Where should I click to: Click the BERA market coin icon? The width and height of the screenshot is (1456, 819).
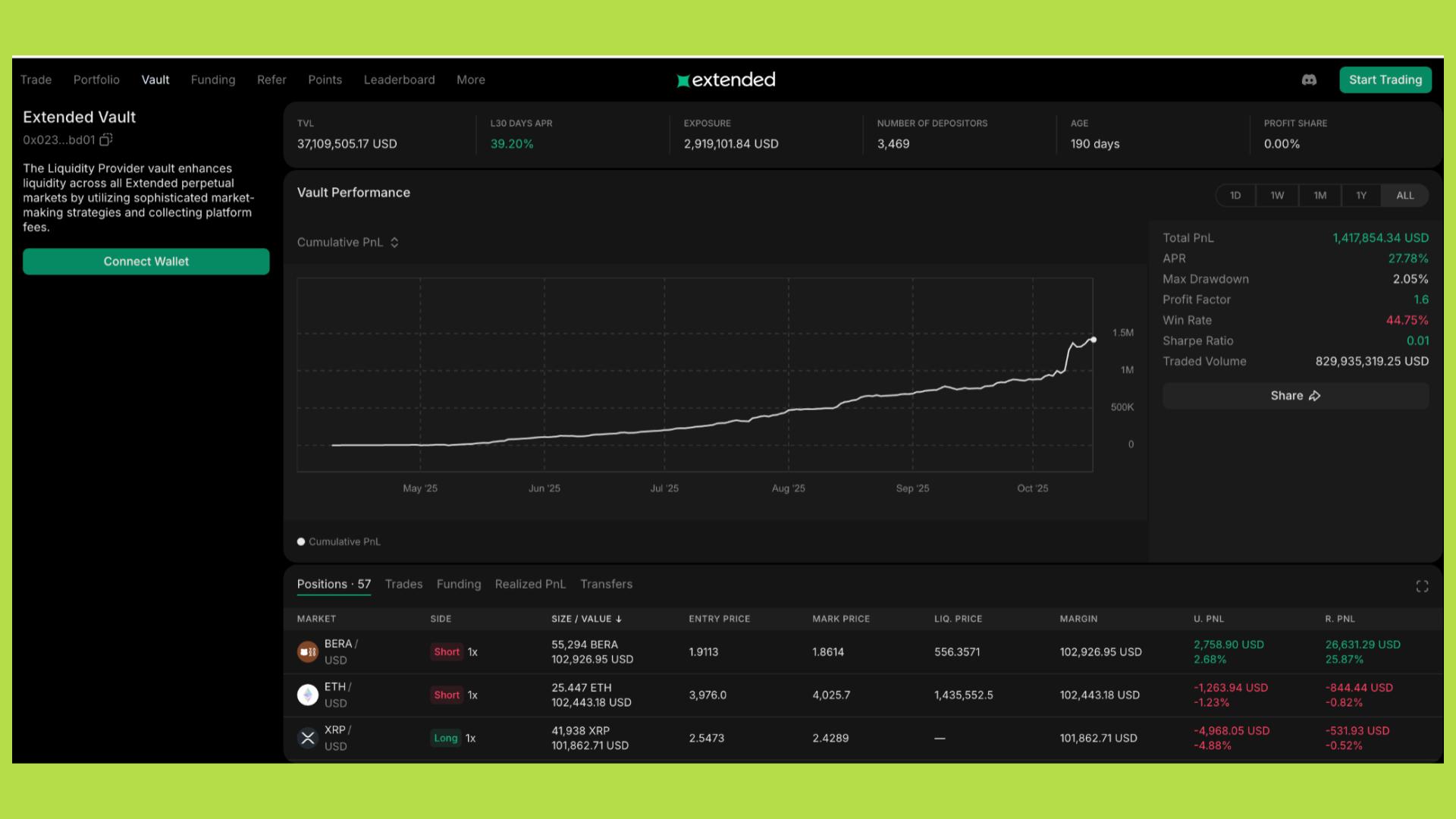307,652
